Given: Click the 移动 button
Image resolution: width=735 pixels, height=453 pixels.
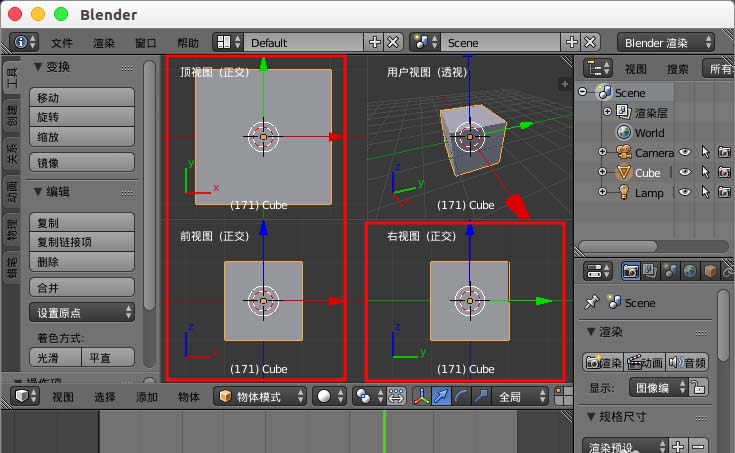Looking at the screenshot, I should (x=82, y=97).
